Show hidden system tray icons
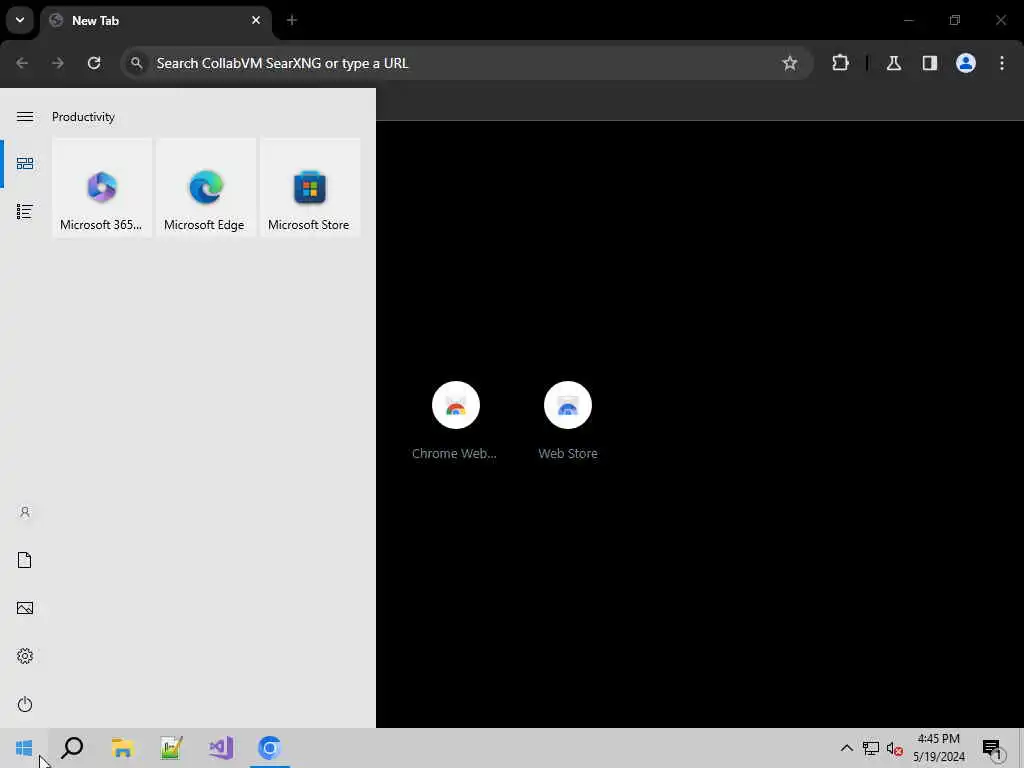1024x768 pixels. coord(846,748)
